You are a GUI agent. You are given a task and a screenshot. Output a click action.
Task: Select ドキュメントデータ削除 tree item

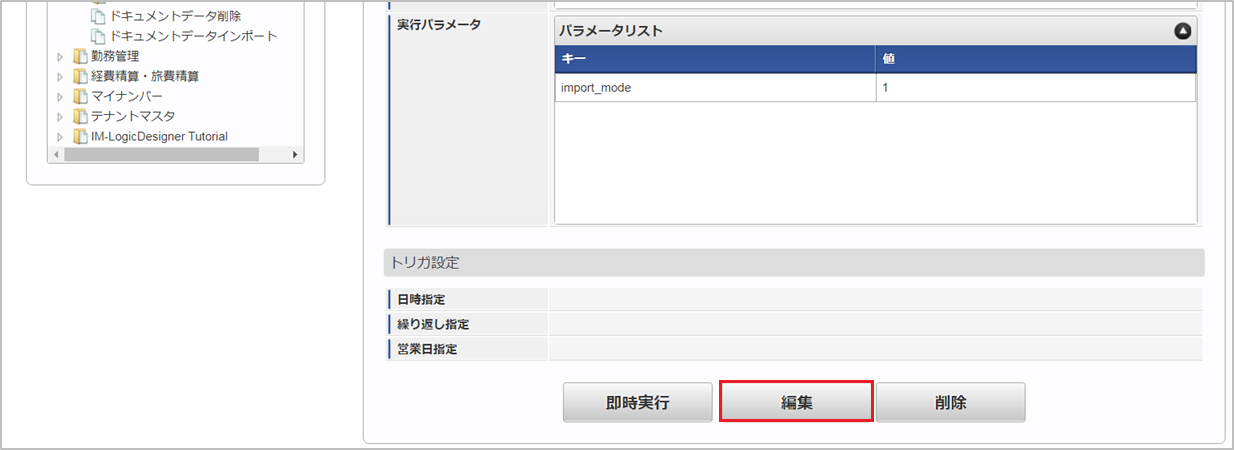pyautogui.click(x=175, y=16)
